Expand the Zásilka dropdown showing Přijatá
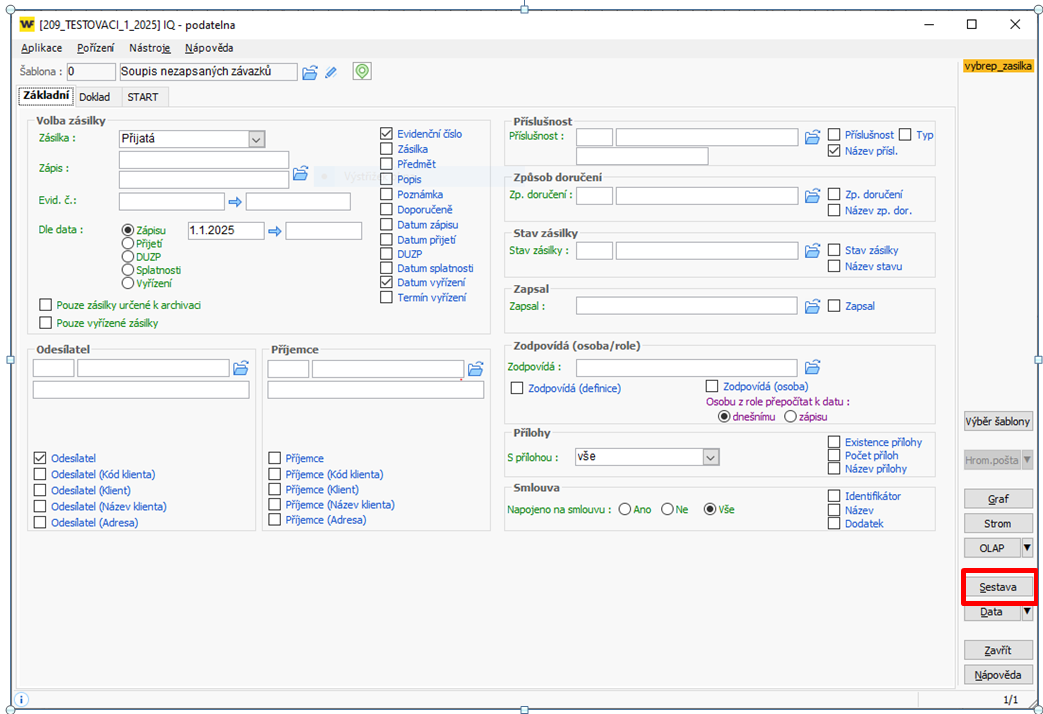This screenshot has width=1043, height=714. pos(257,139)
